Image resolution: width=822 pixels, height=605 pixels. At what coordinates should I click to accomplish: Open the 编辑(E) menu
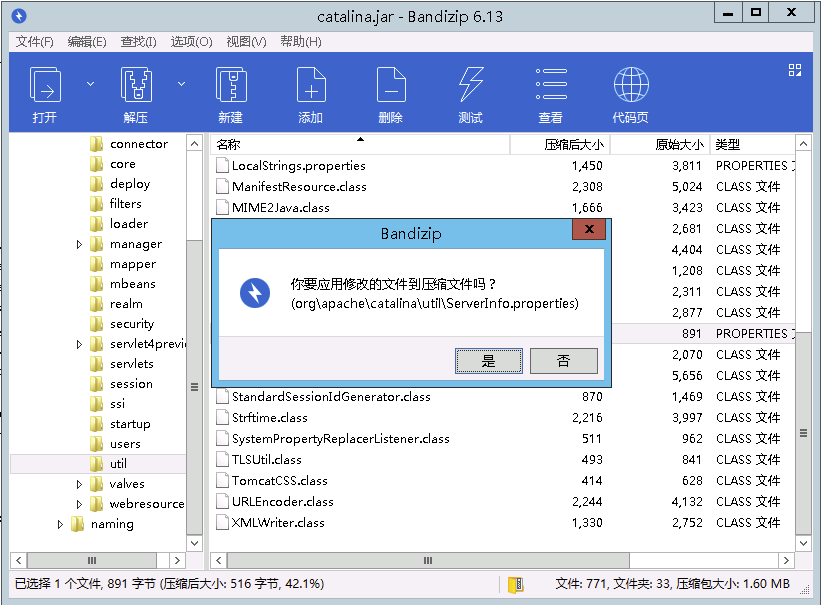[x=87, y=41]
